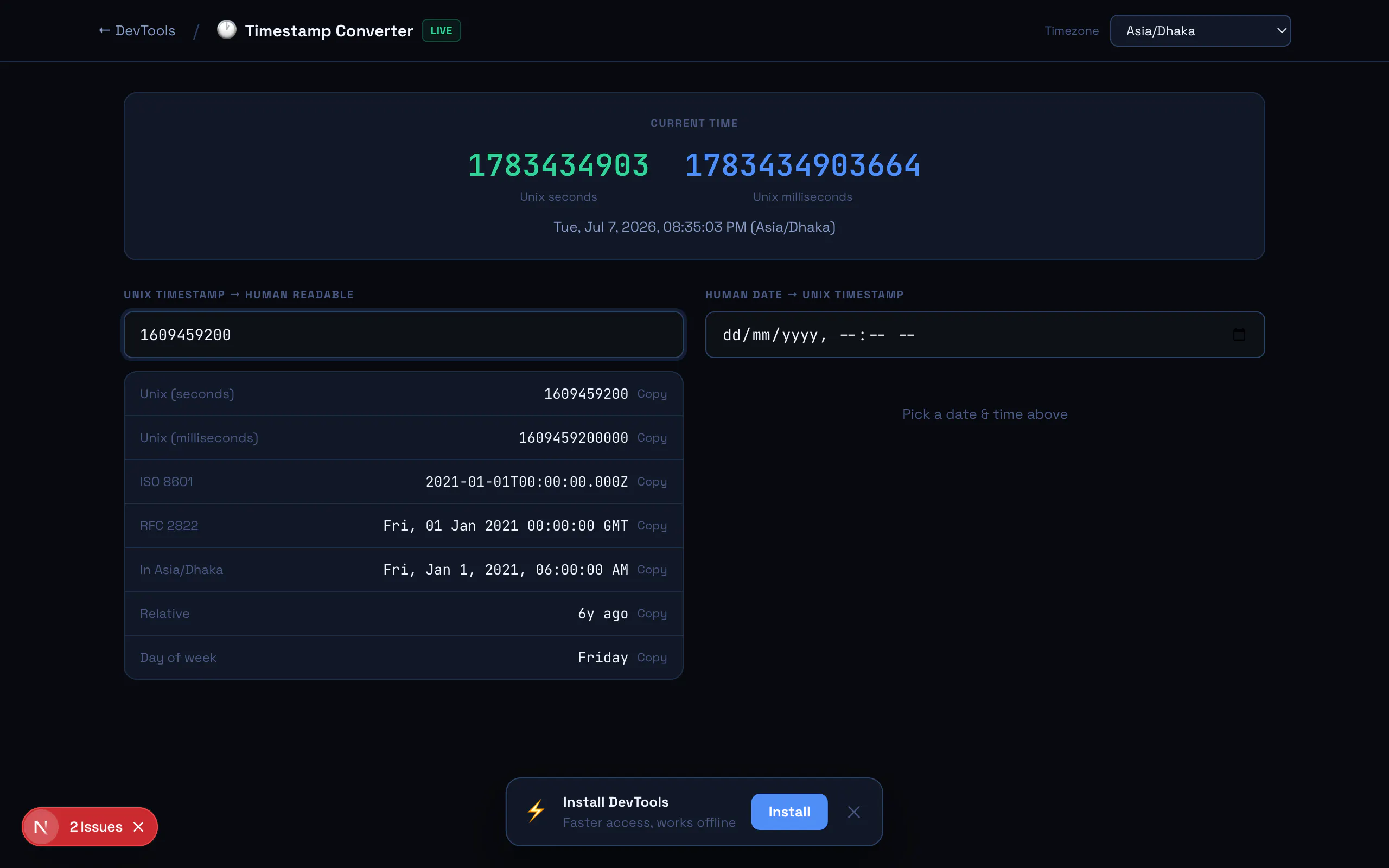Click the Timestamp Converter title
The height and width of the screenshot is (868, 1389).
(329, 30)
